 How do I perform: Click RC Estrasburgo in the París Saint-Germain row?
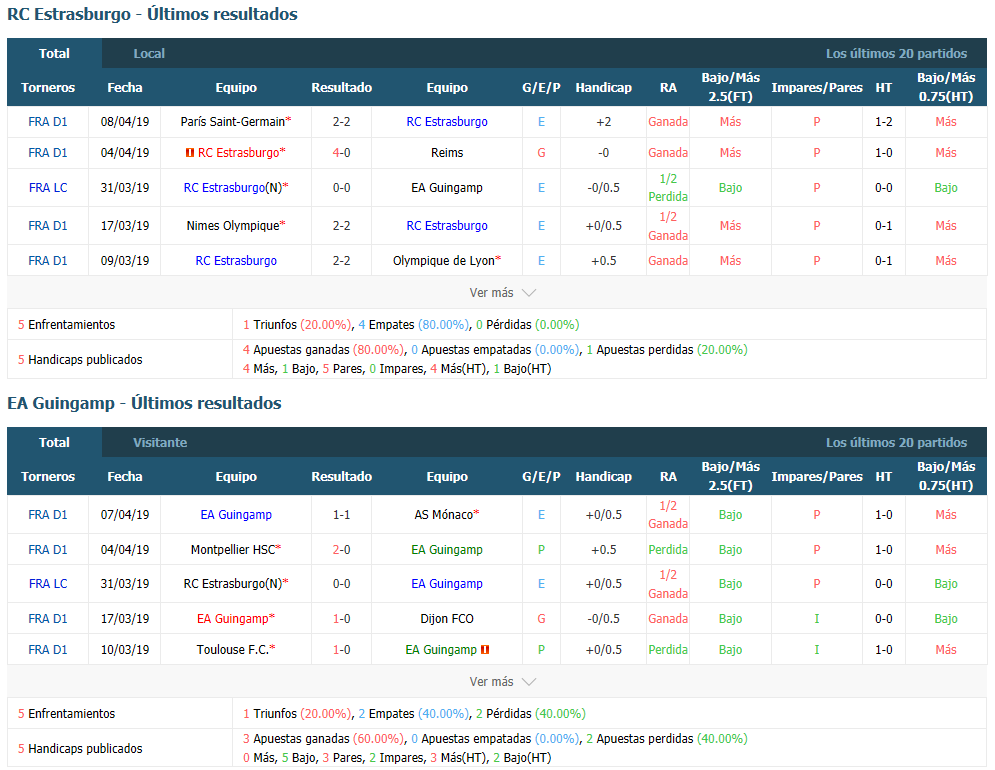[447, 122]
